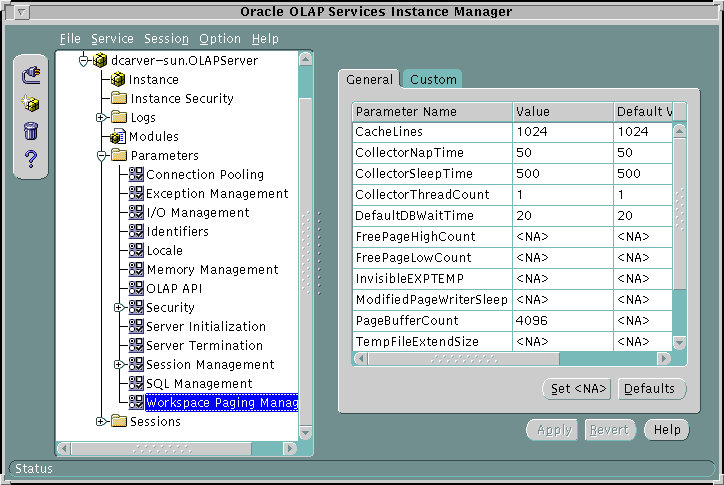Click the Locale parameter icon
This screenshot has height=485, width=724.
(x=136, y=250)
